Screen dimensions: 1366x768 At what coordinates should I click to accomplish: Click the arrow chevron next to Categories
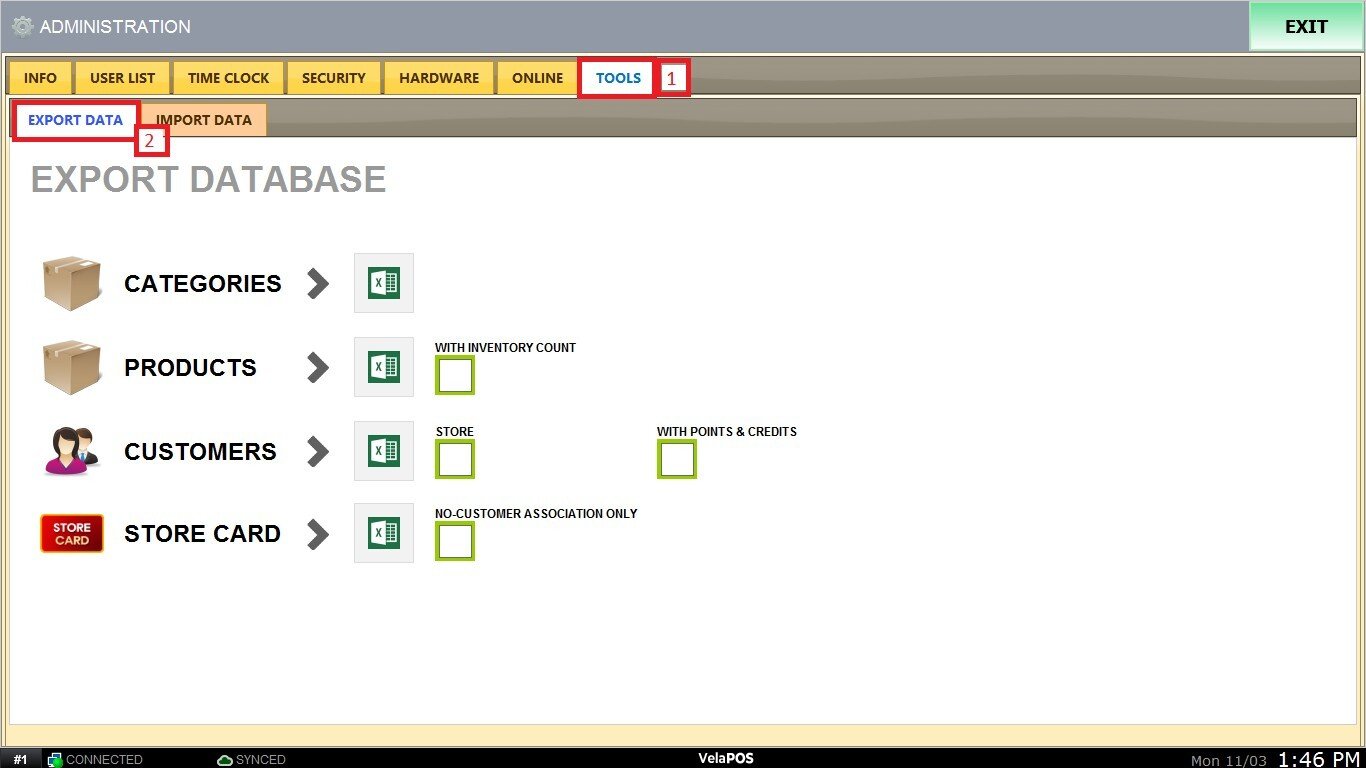318,283
